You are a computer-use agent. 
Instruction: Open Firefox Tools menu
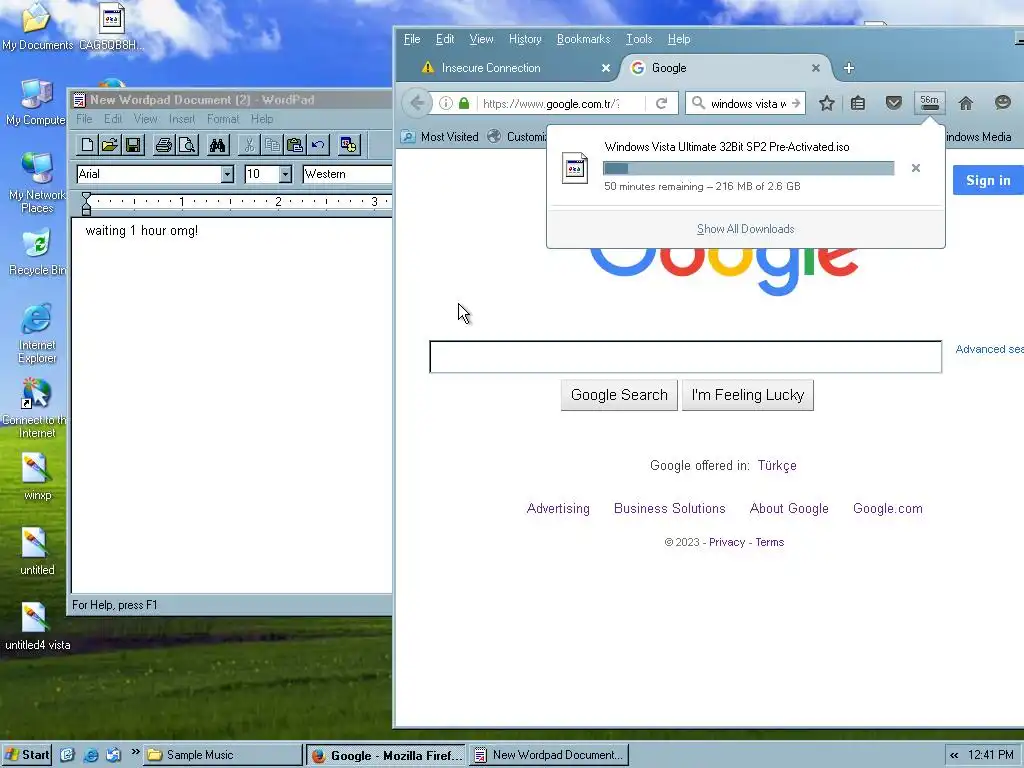639,39
